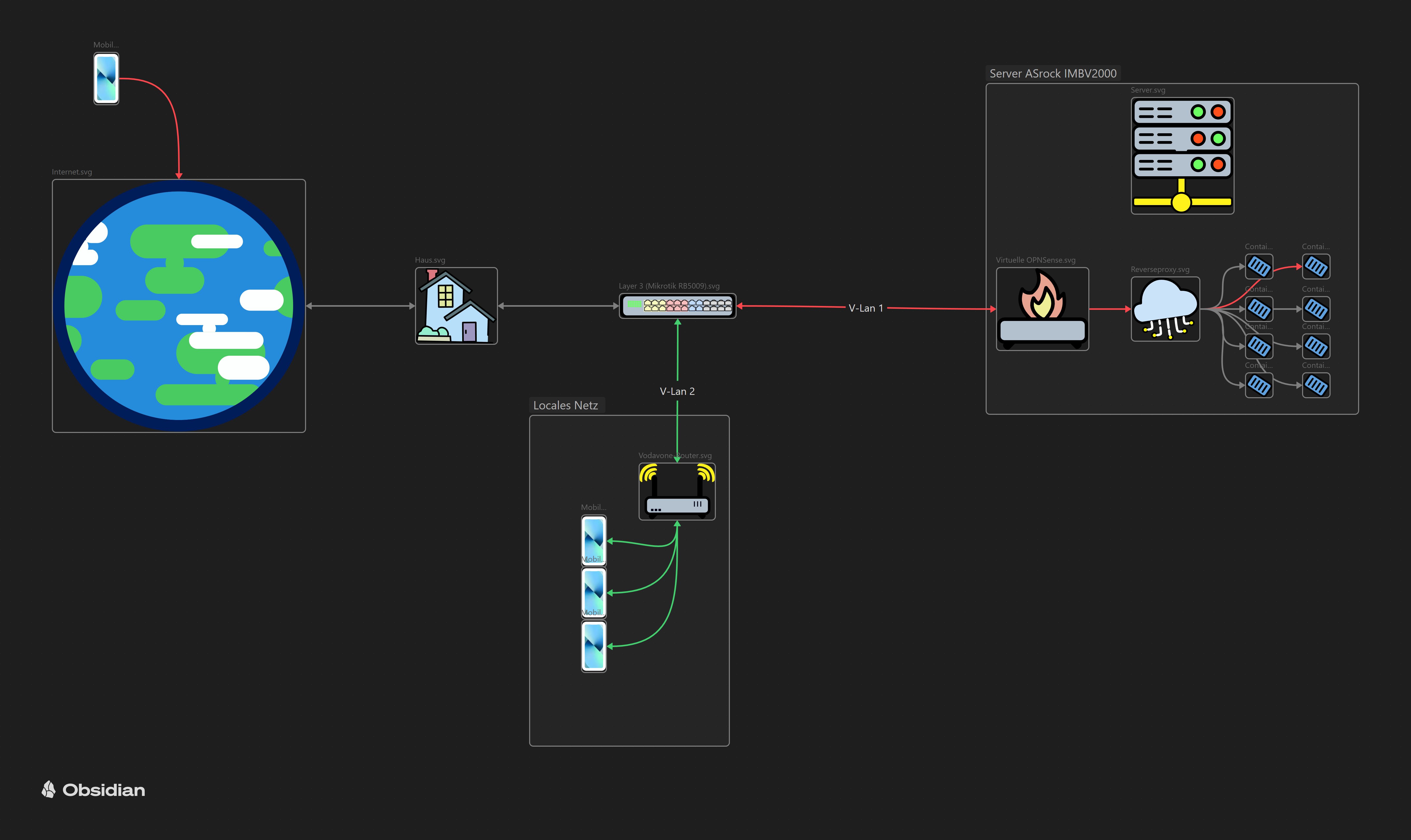Select the middle phone in Locales Netz
The height and width of the screenshot is (840, 1411).
594,593
